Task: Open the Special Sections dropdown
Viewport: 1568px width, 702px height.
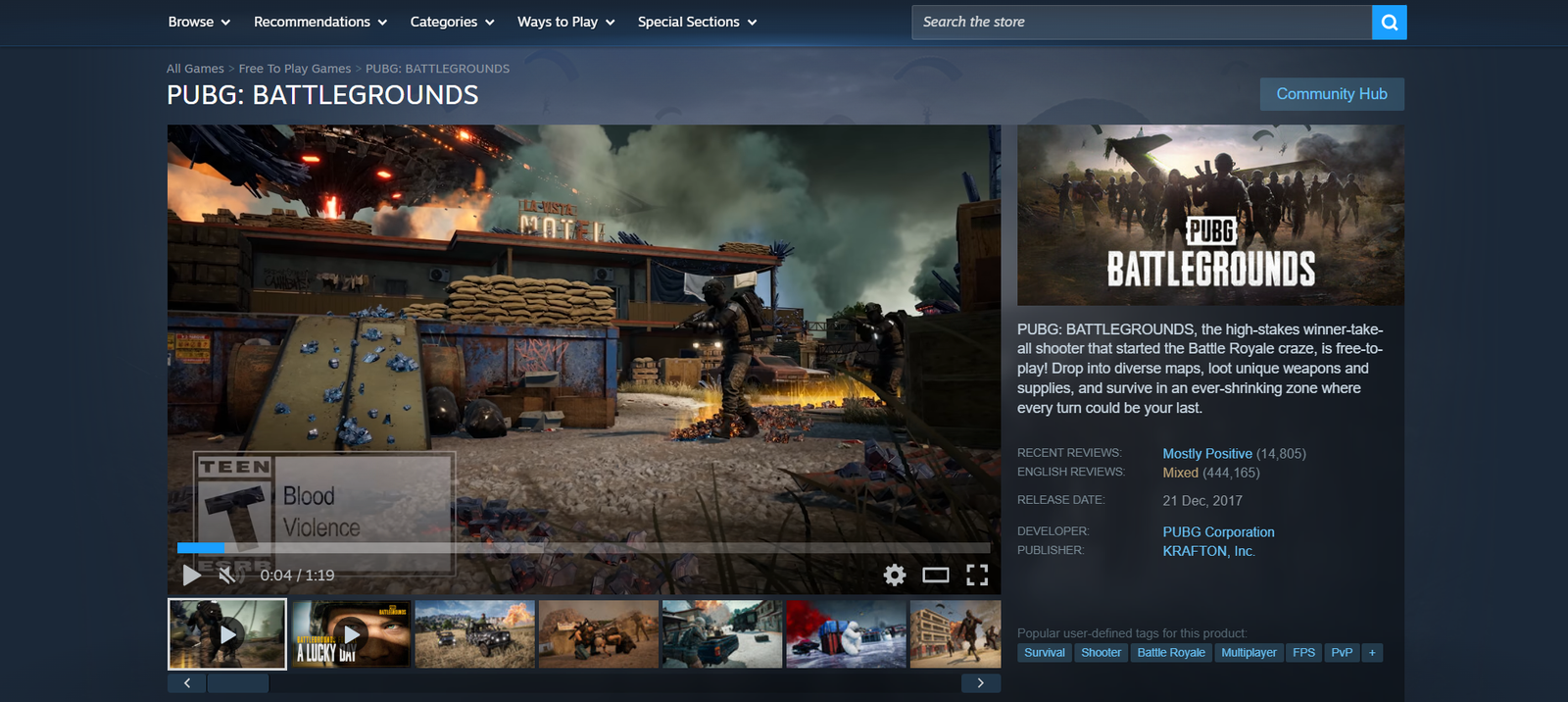Action: pyautogui.click(x=697, y=22)
